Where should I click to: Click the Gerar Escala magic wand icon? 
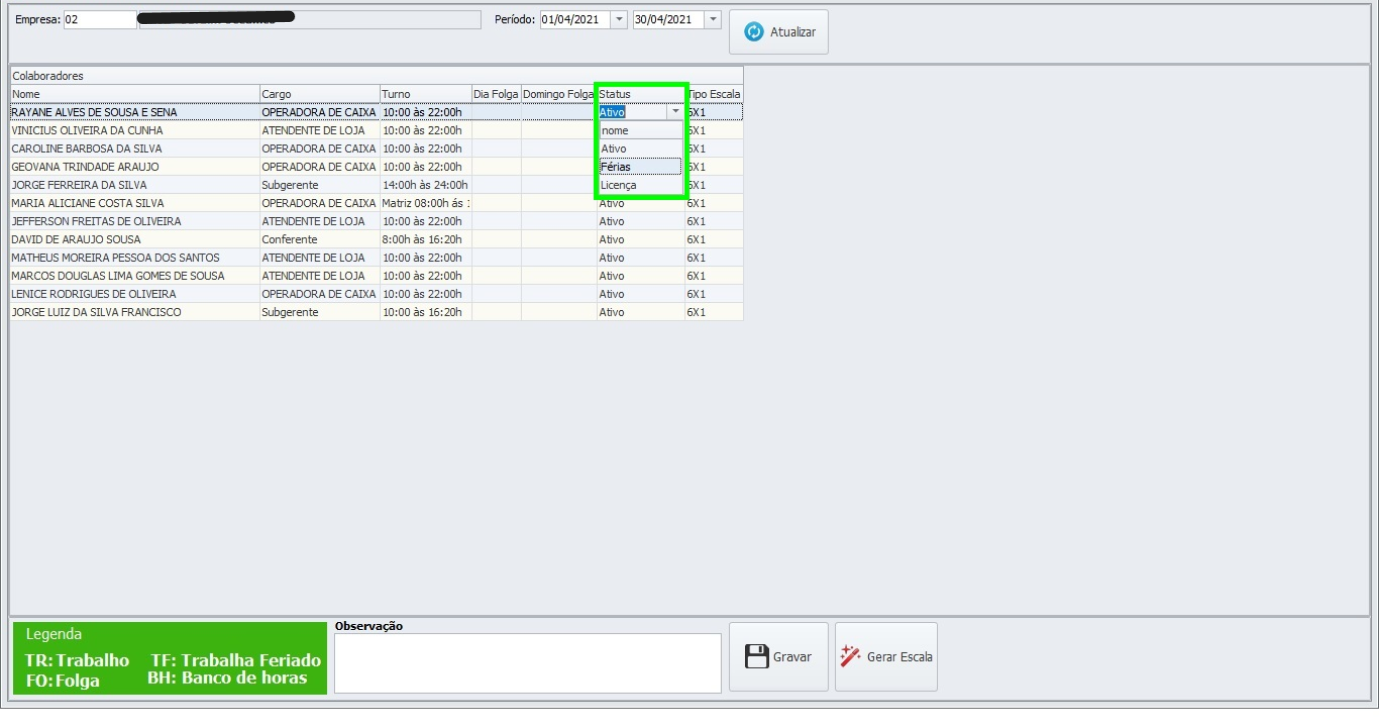pyautogui.click(x=851, y=657)
